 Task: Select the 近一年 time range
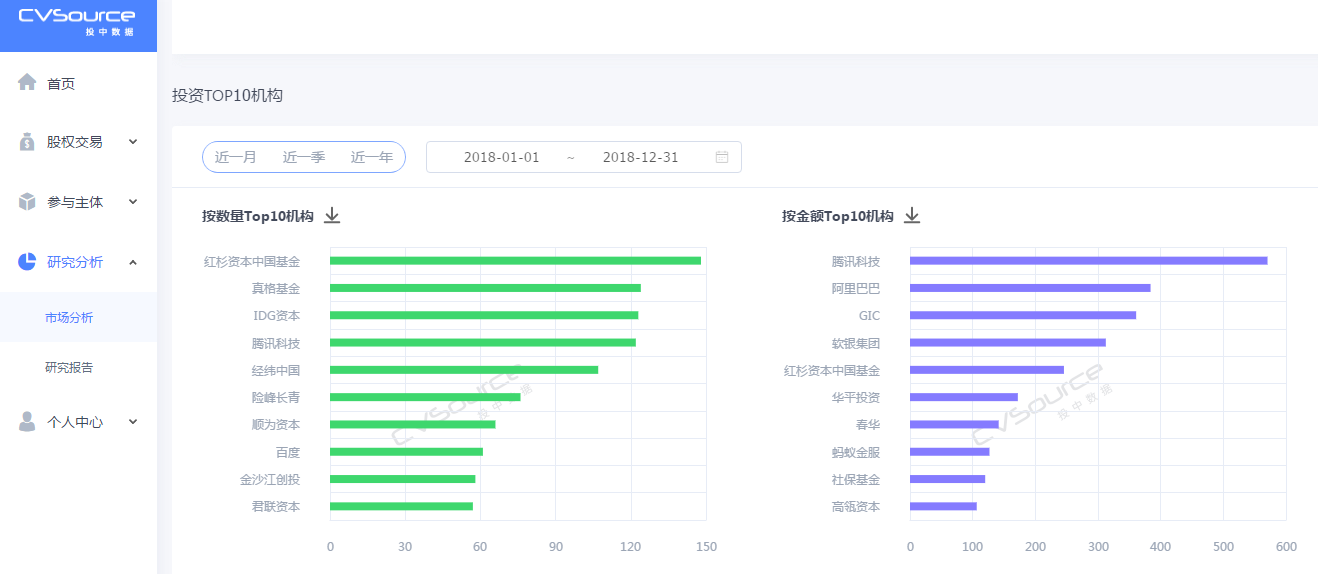pos(371,157)
